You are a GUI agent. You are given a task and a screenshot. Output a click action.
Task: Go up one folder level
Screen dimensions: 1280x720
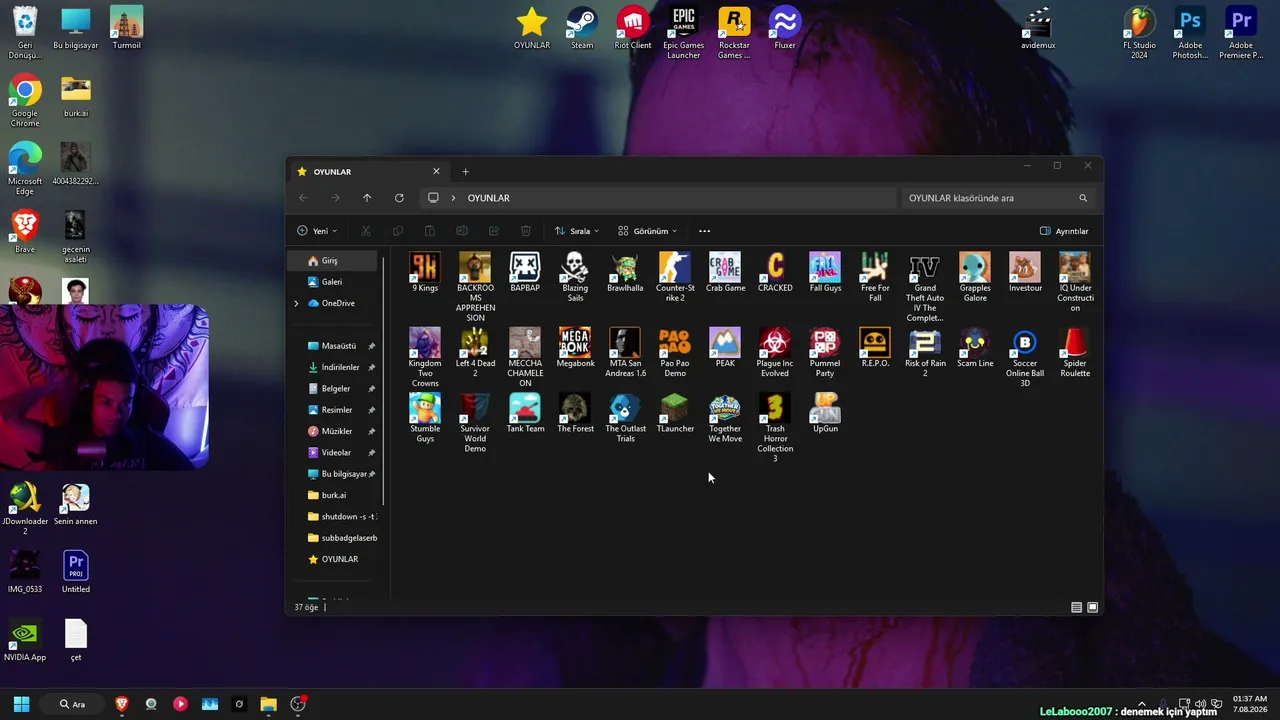(367, 198)
